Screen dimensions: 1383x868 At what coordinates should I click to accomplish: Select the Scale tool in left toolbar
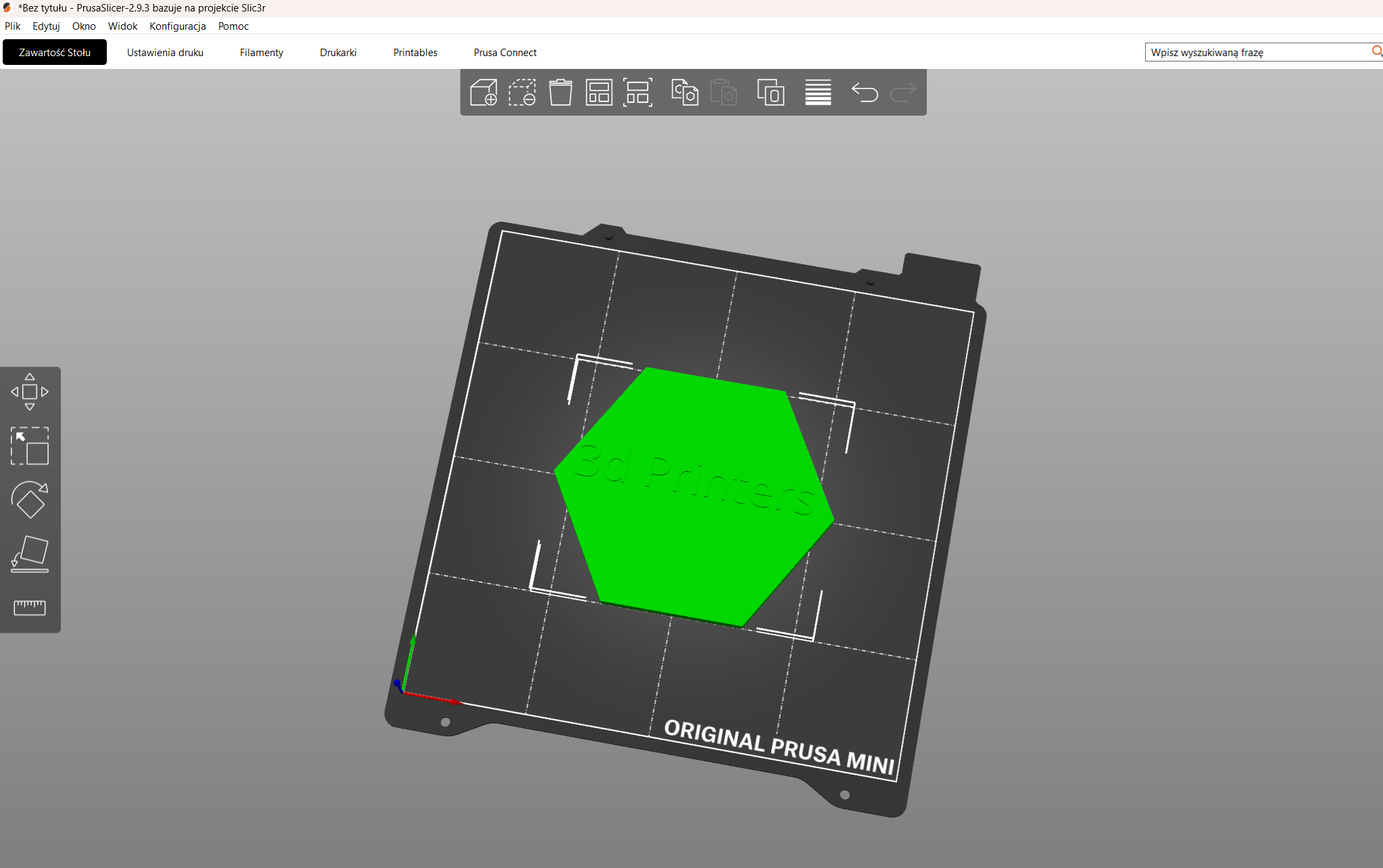pyautogui.click(x=30, y=445)
